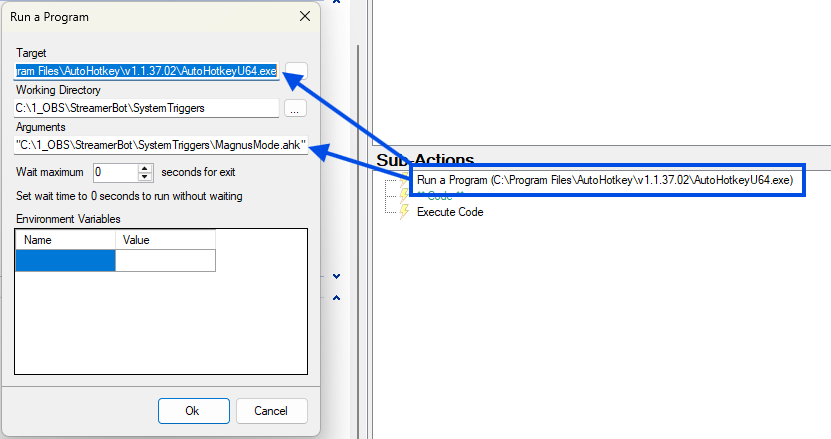Confirm the dialog with Ok

[x=194, y=411]
